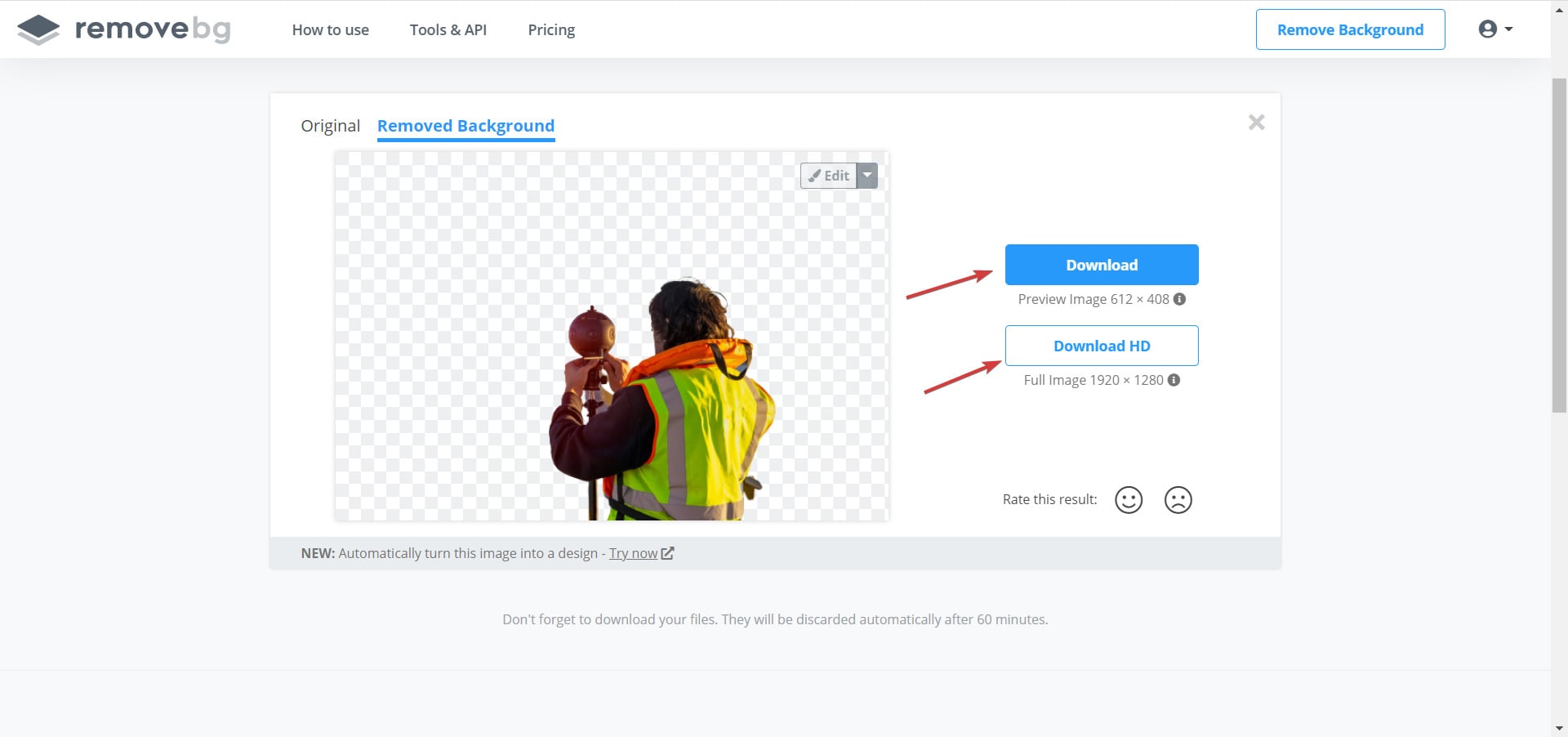
Task: Click the background-removed image preview
Action: [x=612, y=336]
